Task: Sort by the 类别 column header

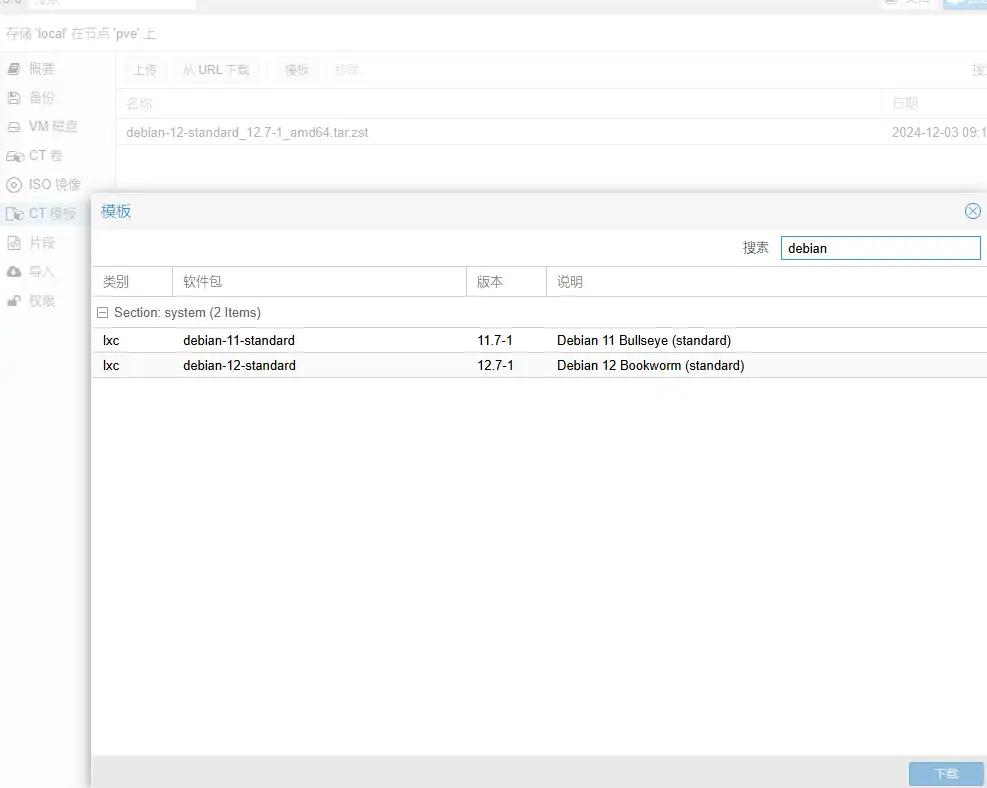Action: (131, 282)
